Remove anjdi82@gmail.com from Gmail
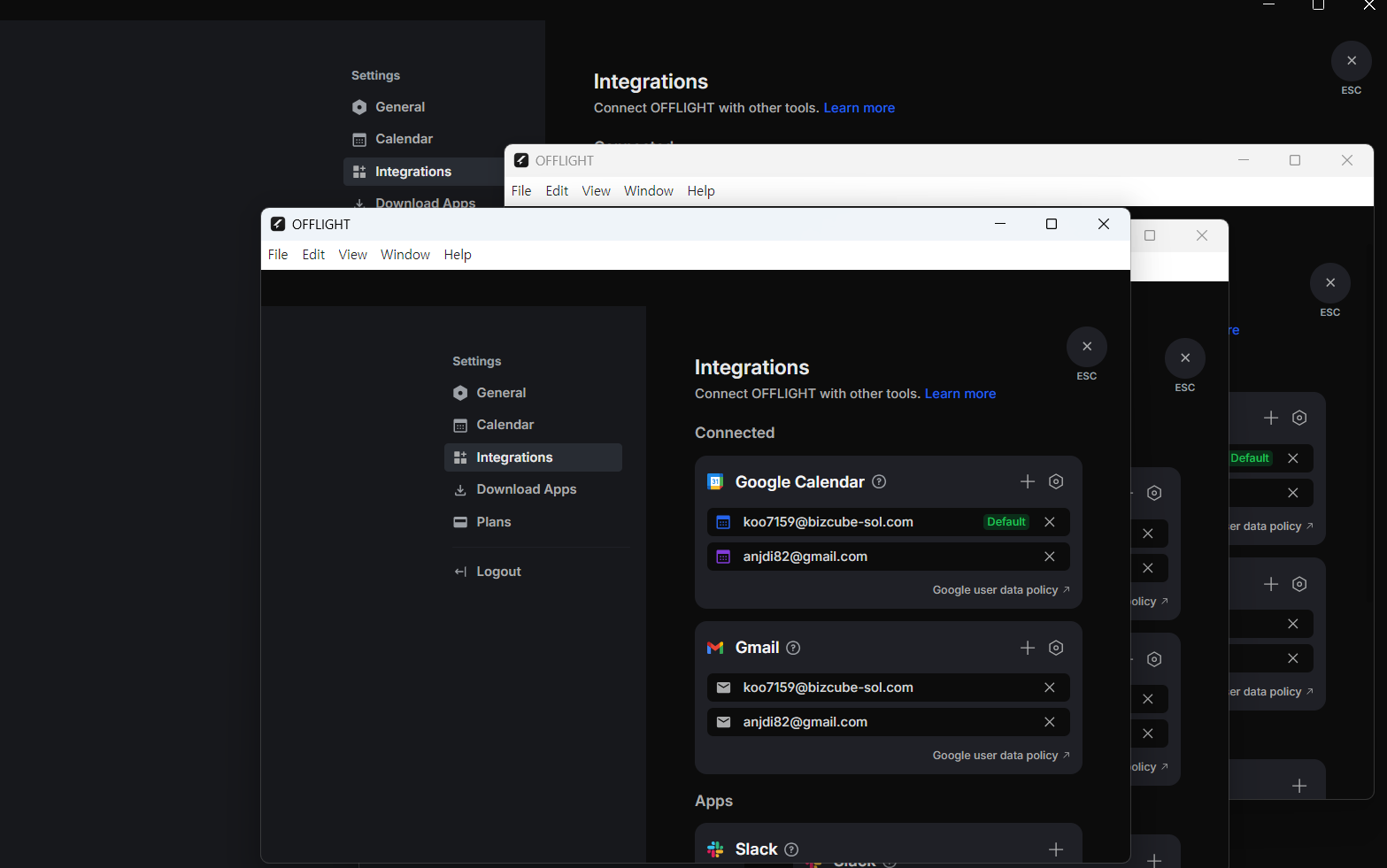Image resolution: width=1387 pixels, height=868 pixels. [x=1049, y=722]
